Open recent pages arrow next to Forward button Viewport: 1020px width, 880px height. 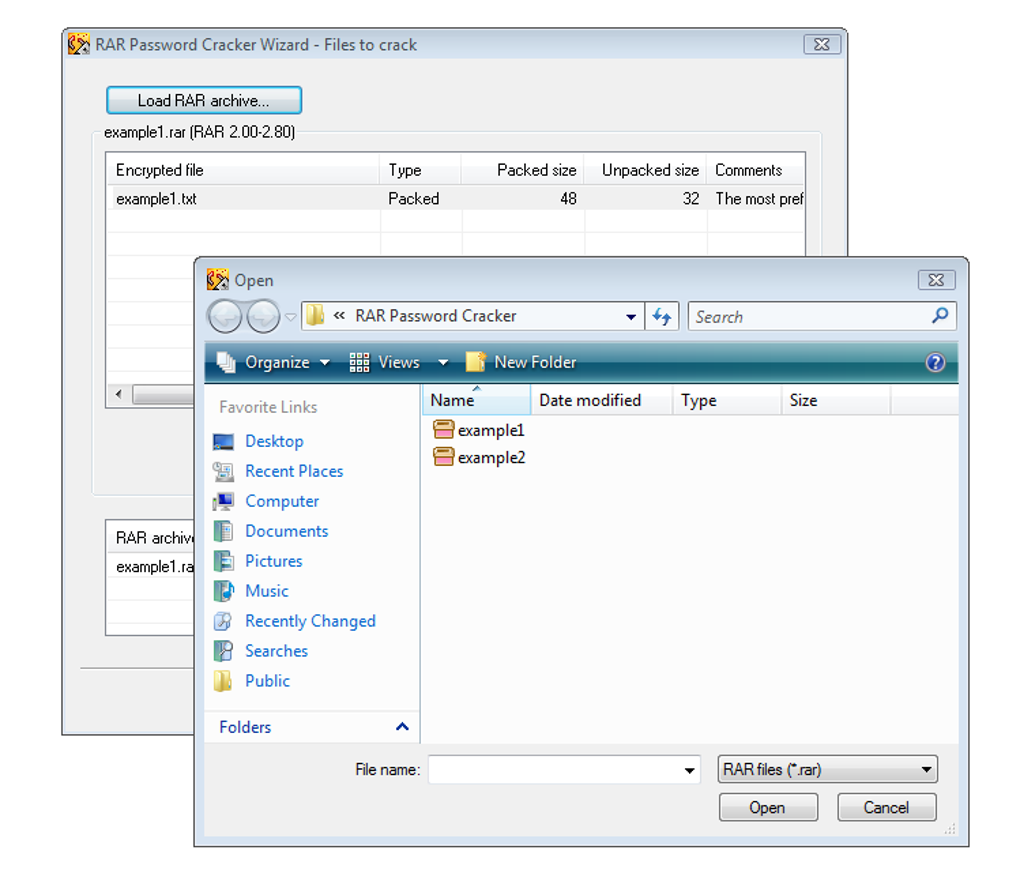point(291,317)
